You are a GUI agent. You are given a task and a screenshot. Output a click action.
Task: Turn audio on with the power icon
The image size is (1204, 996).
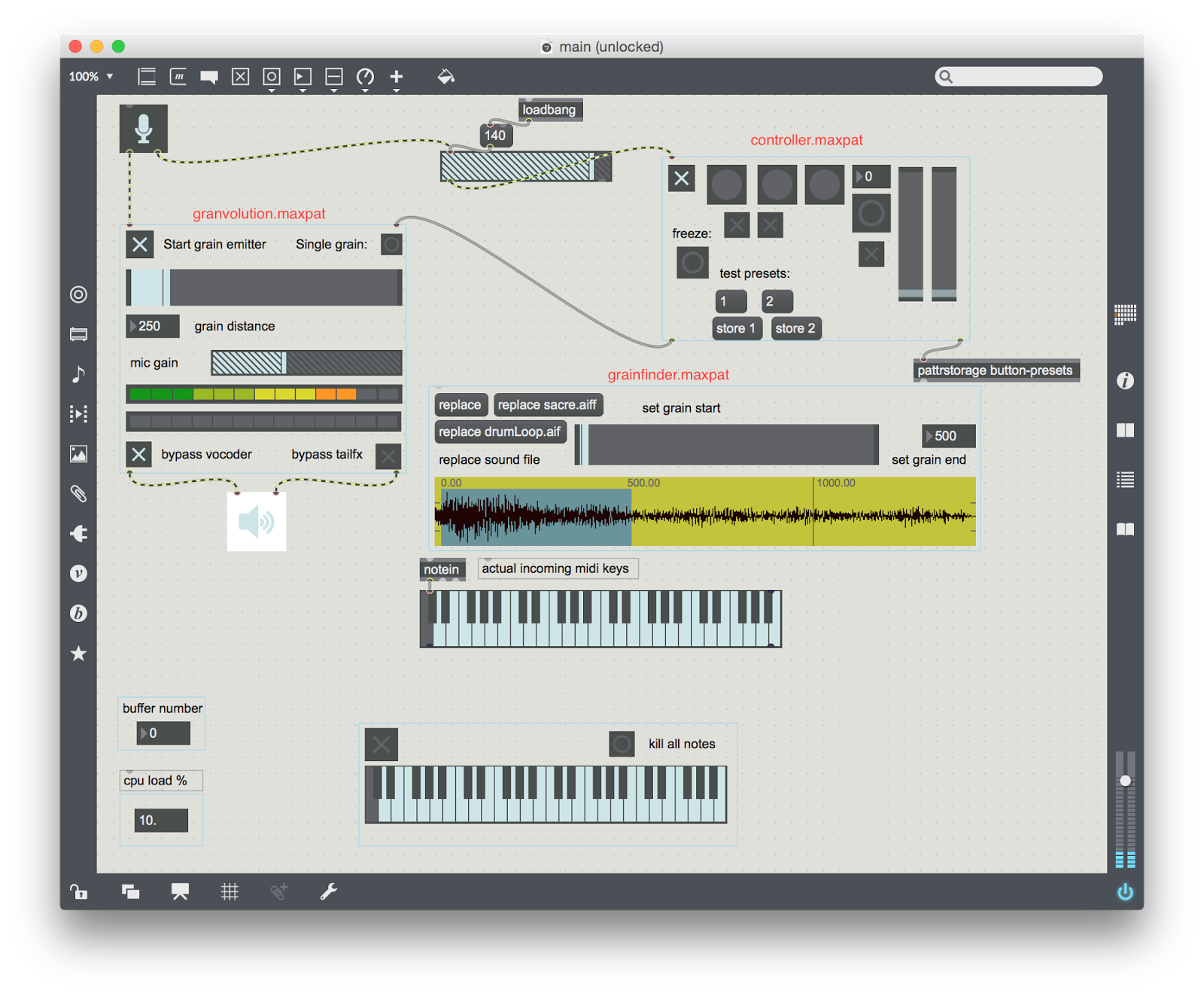(1125, 892)
